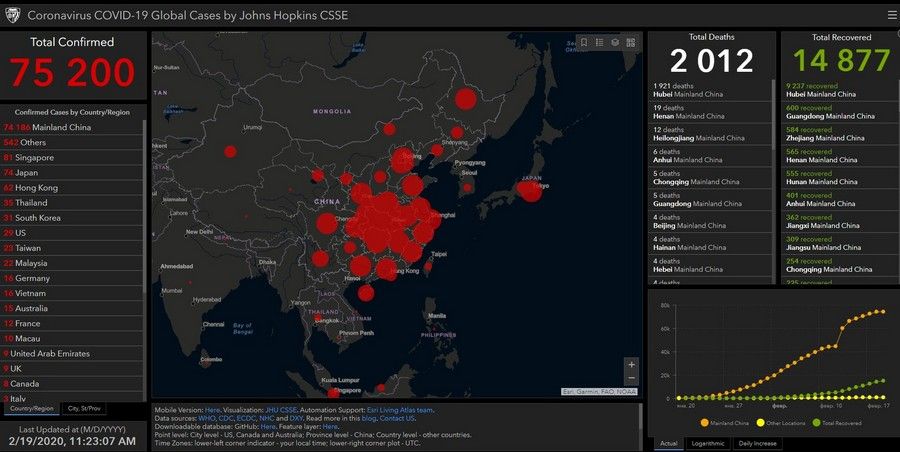Zoom out on the map with the minus button
Image resolution: width=900 pixels, height=452 pixels.
(631, 381)
